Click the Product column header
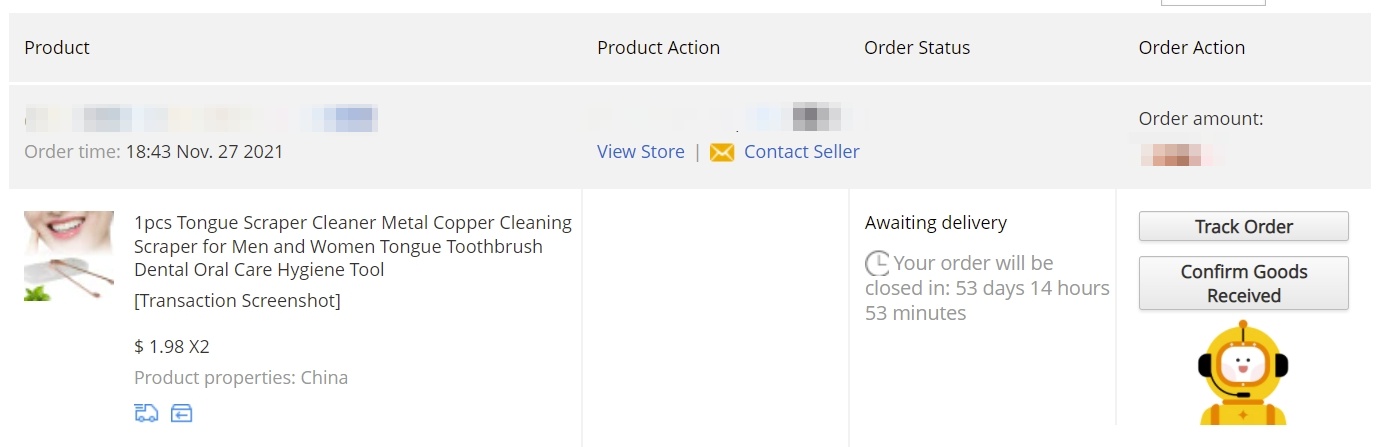 click(57, 48)
